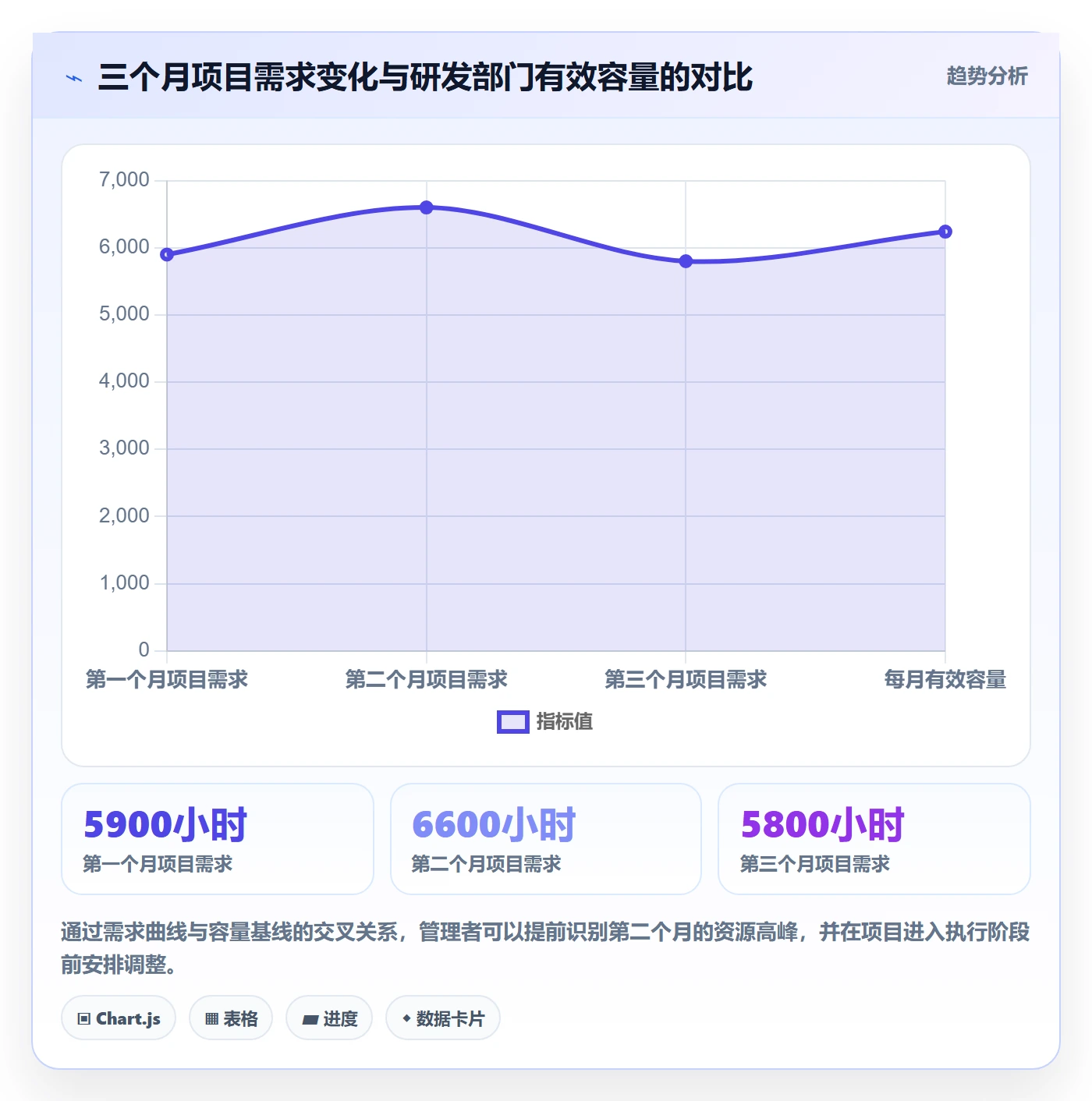Click the 每月有效容量 x-axis label
Image resolution: width=1092 pixels, height=1101 pixels.
tap(945, 679)
